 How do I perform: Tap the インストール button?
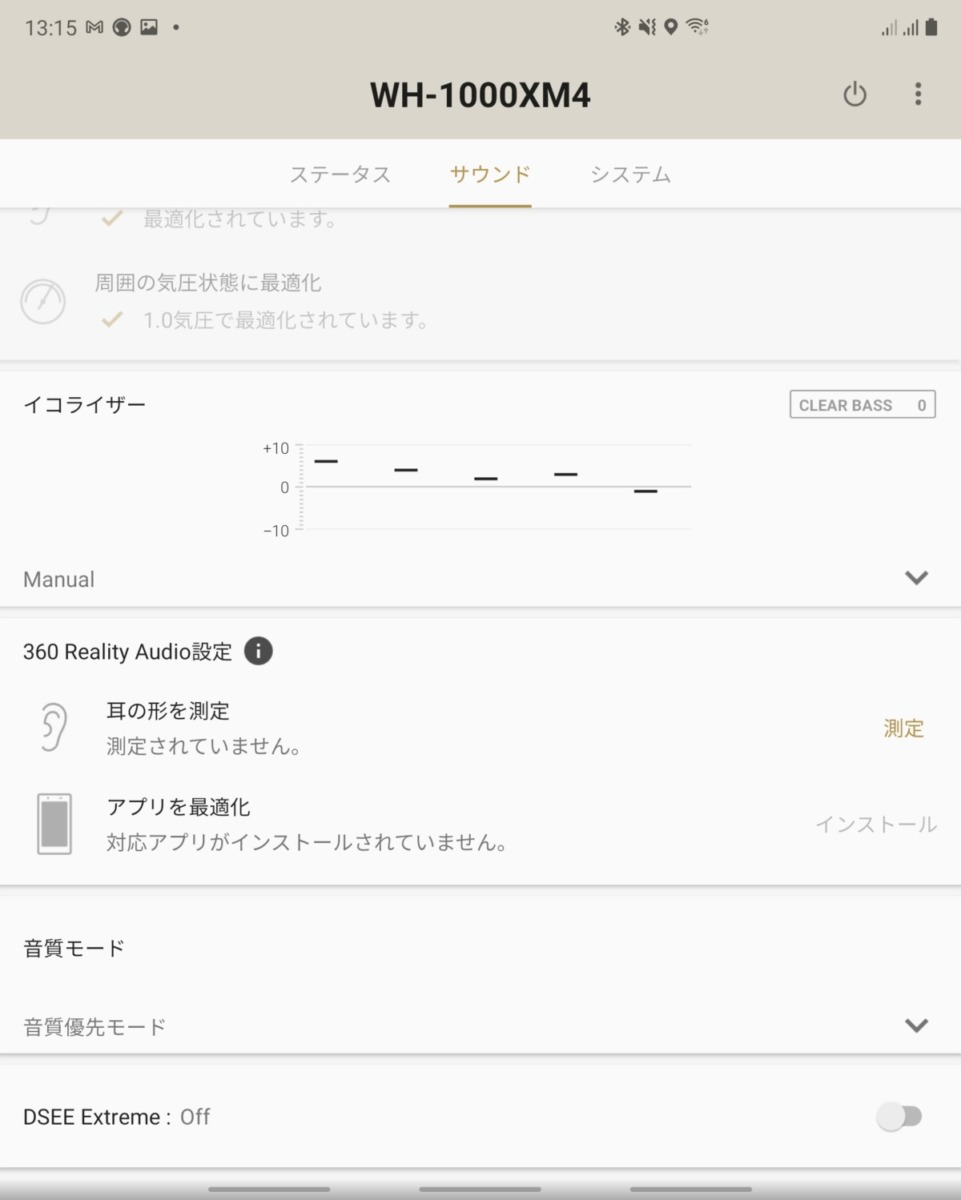[876, 824]
